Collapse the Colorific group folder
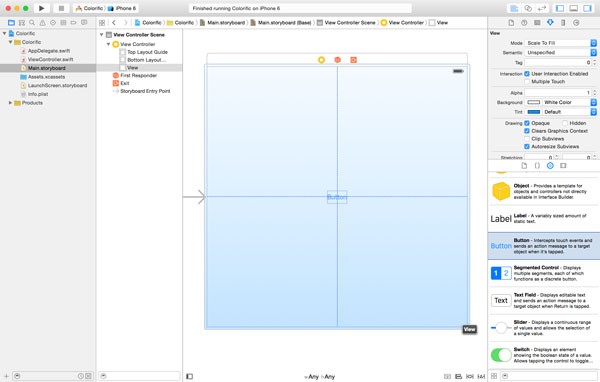600x382 pixels. [10, 42]
